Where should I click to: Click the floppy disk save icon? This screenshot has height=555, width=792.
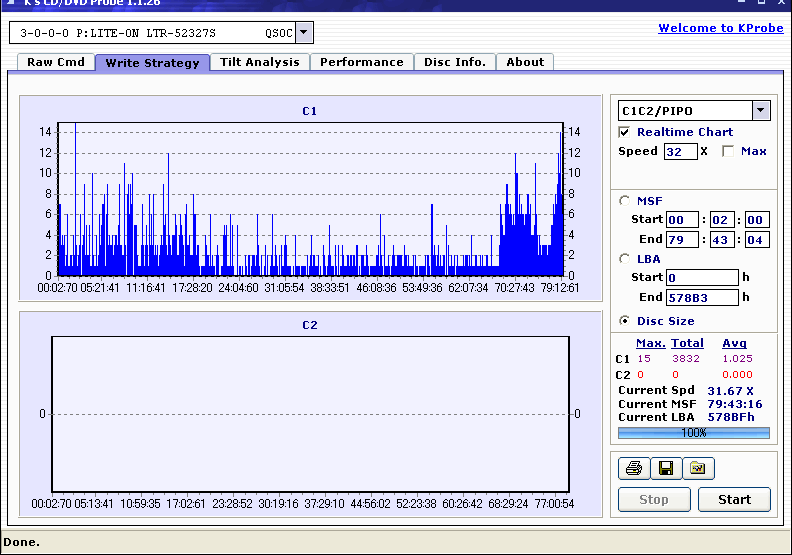pyautogui.click(x=665, y=468)
